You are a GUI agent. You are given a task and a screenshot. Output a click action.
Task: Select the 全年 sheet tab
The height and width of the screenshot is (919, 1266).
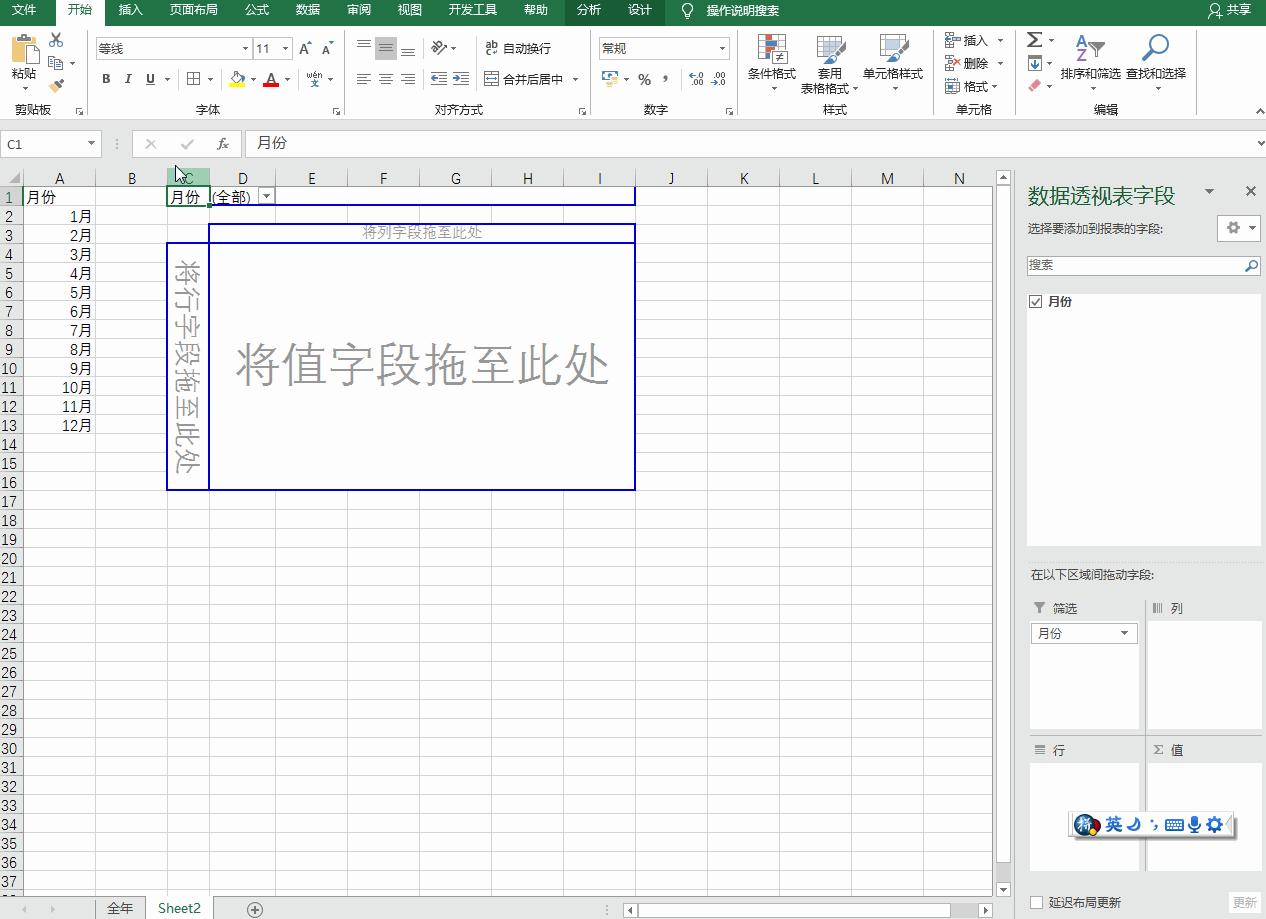coord(120,907)
